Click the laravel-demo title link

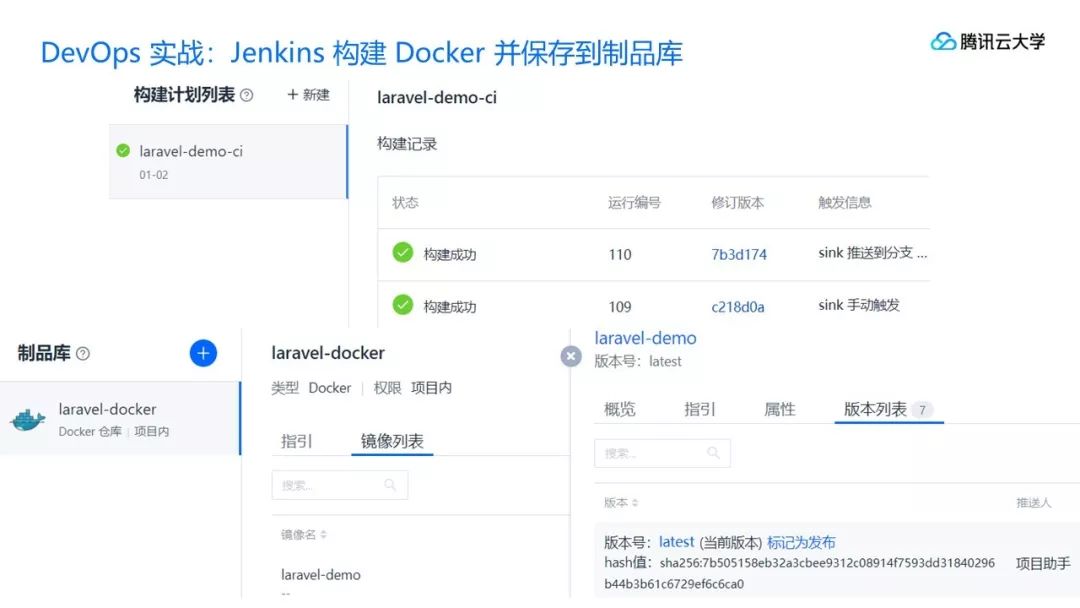645,338
